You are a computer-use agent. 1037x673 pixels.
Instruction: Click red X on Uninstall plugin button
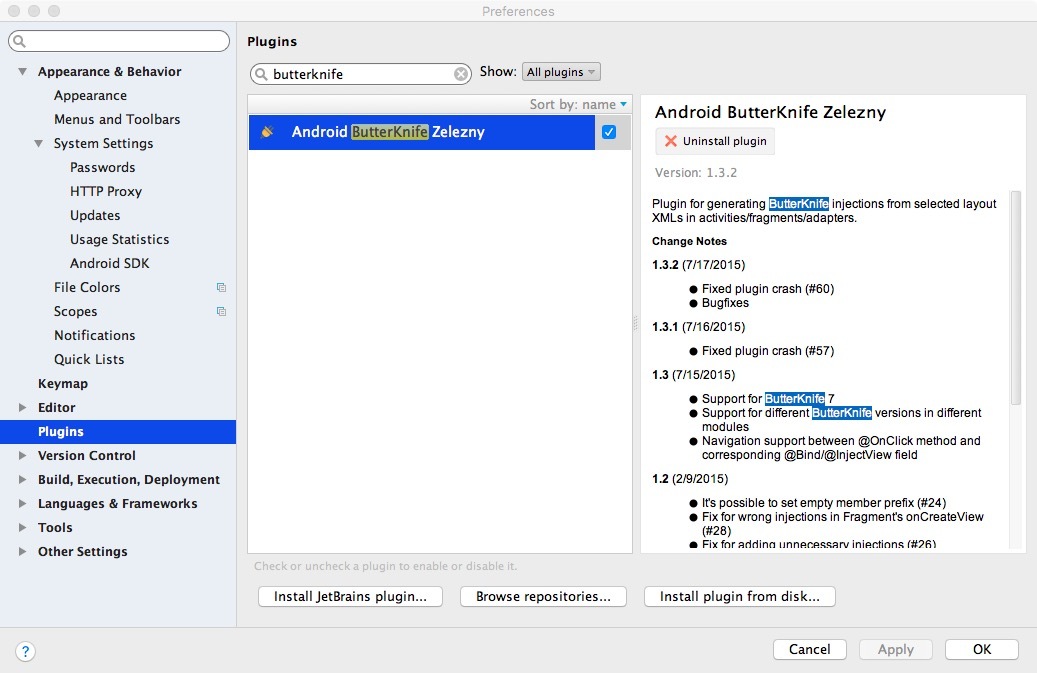coord(671,141)
